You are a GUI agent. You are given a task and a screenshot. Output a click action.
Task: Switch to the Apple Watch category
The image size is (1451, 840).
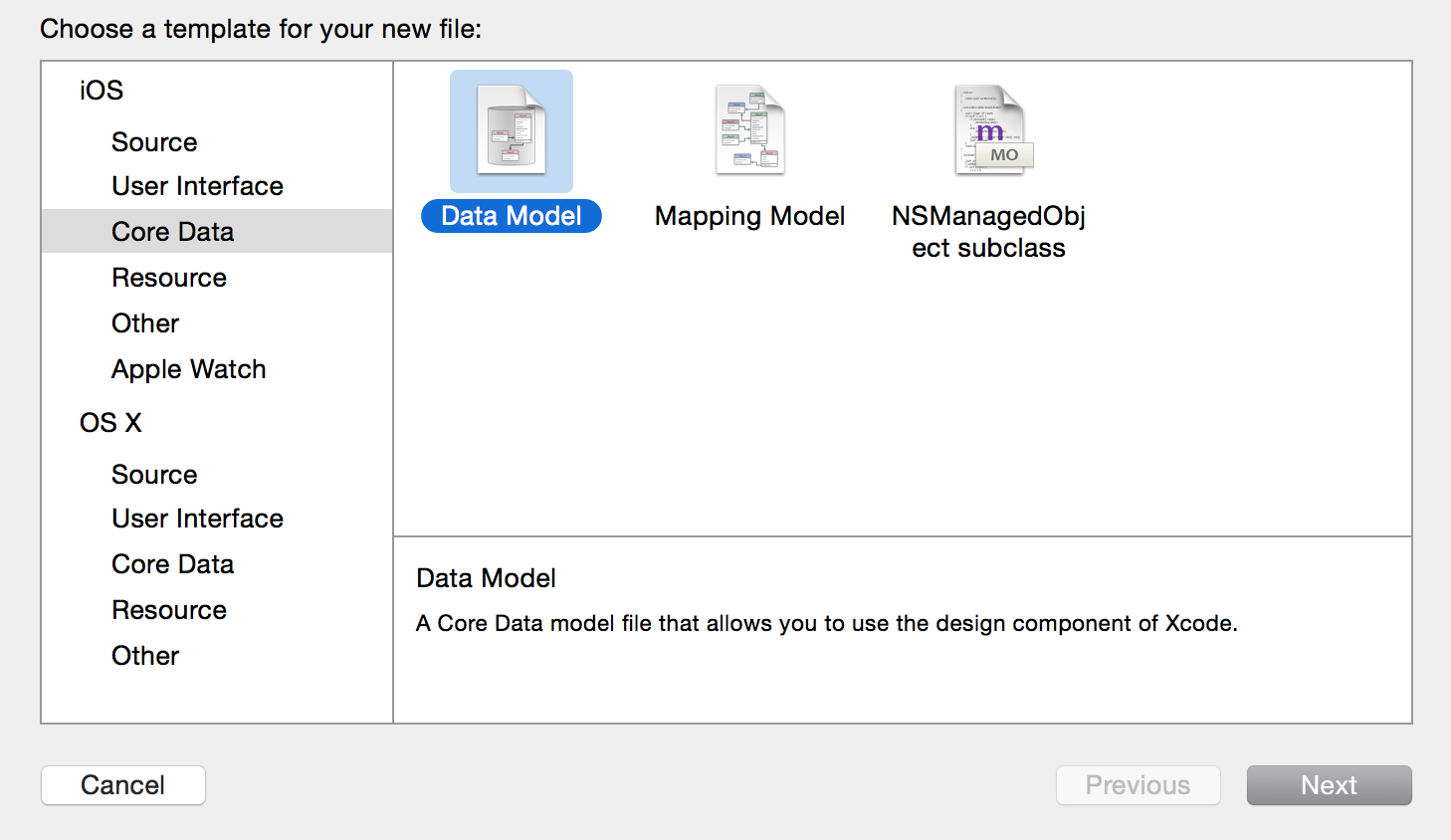pyautogui.click(x=188, y=369)
